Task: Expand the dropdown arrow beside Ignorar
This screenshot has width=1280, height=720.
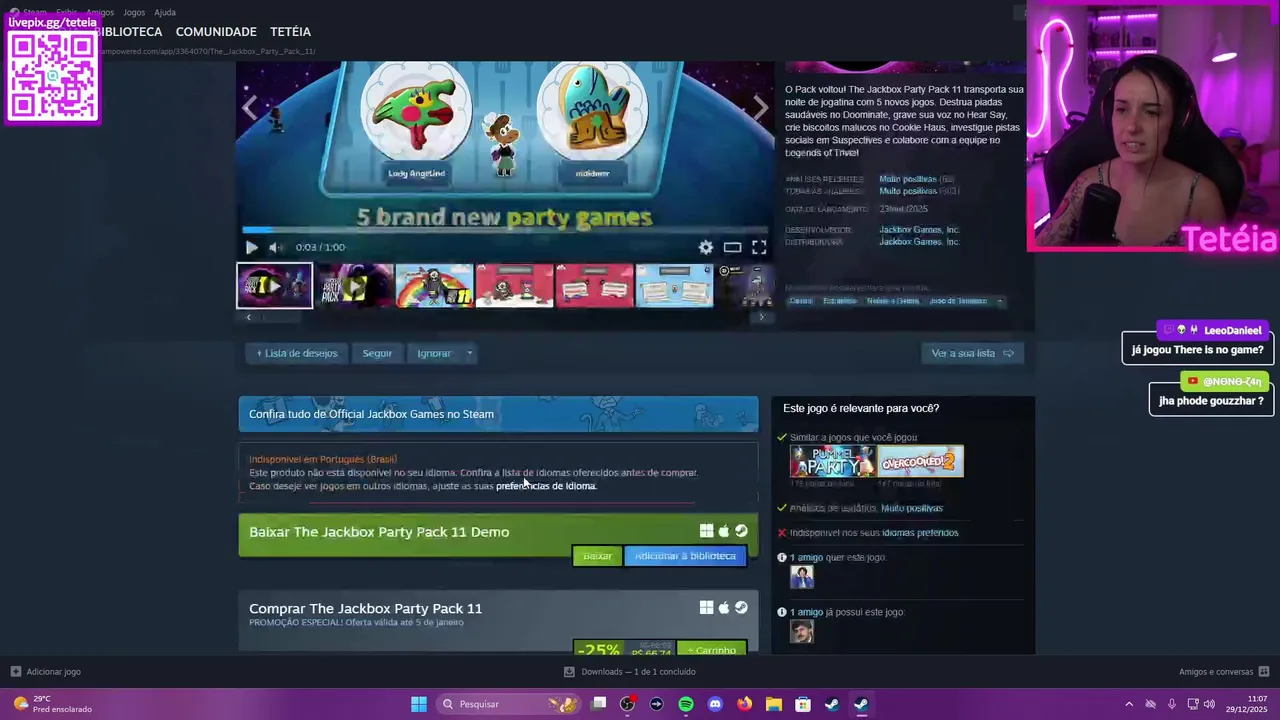Action: tap(468, 353)
